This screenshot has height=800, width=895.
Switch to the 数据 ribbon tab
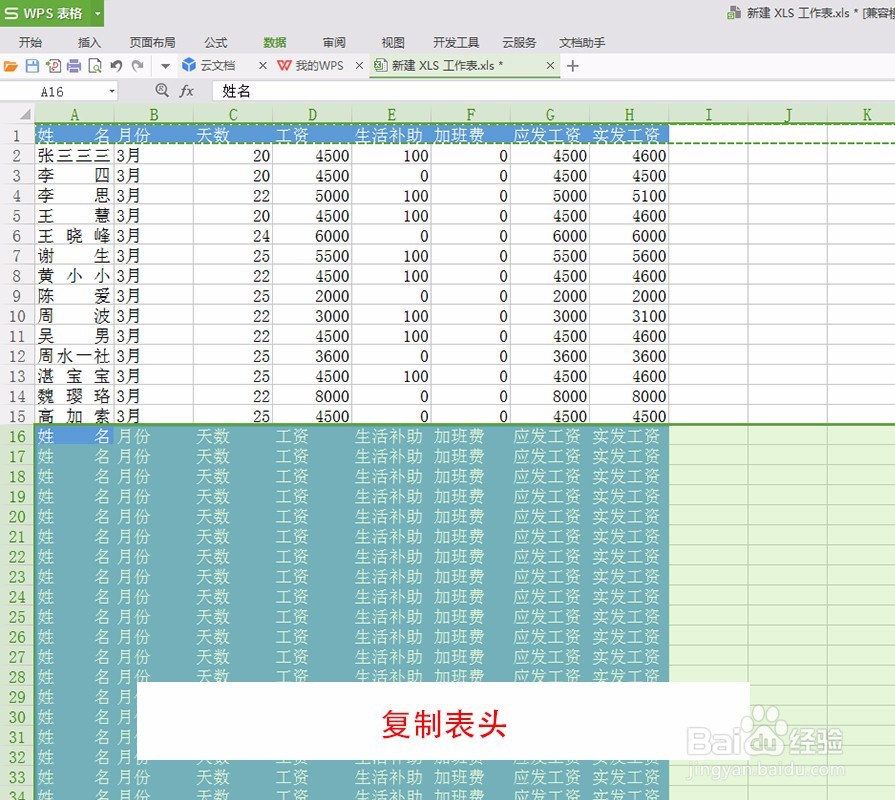click(274, 42)
